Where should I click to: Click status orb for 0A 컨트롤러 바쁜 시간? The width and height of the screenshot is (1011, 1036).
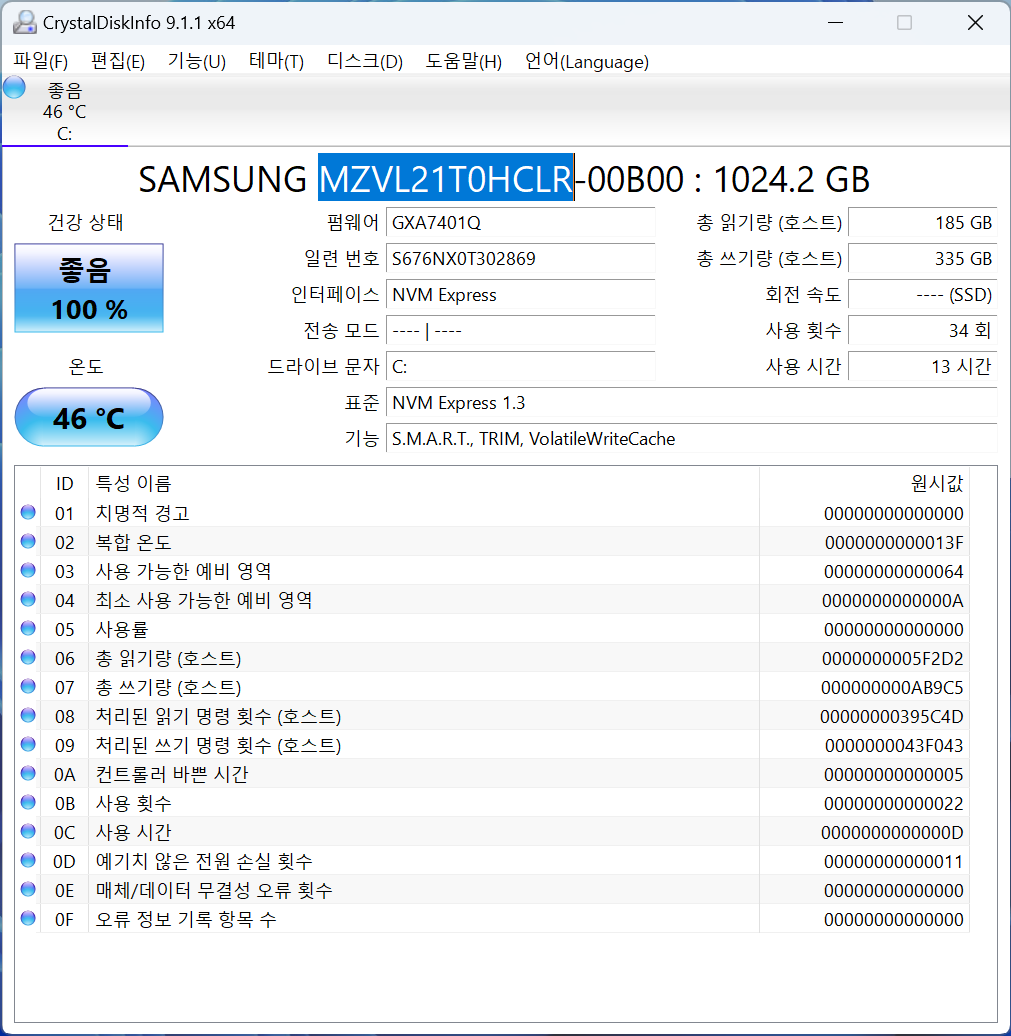point(28,773)
